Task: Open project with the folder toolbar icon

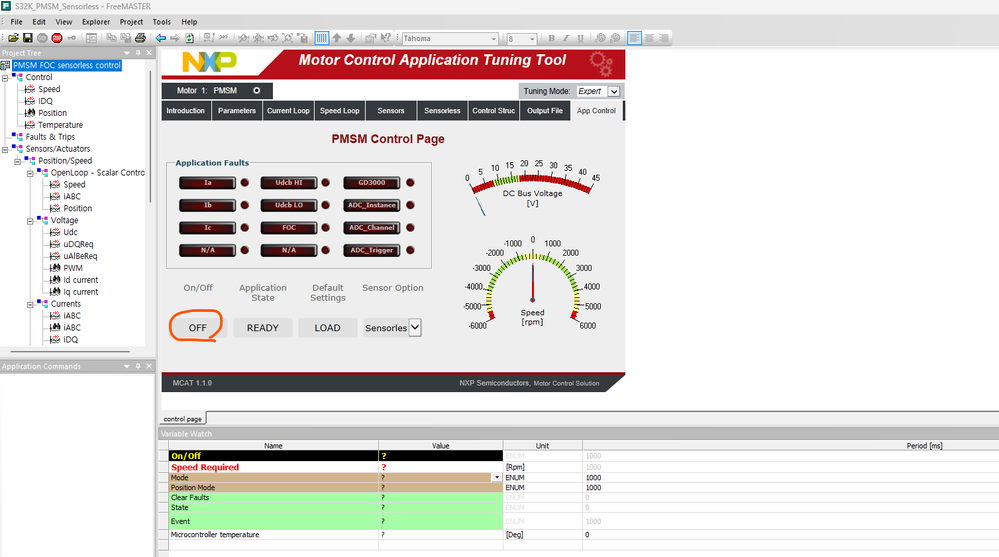Action: (13, 38)
